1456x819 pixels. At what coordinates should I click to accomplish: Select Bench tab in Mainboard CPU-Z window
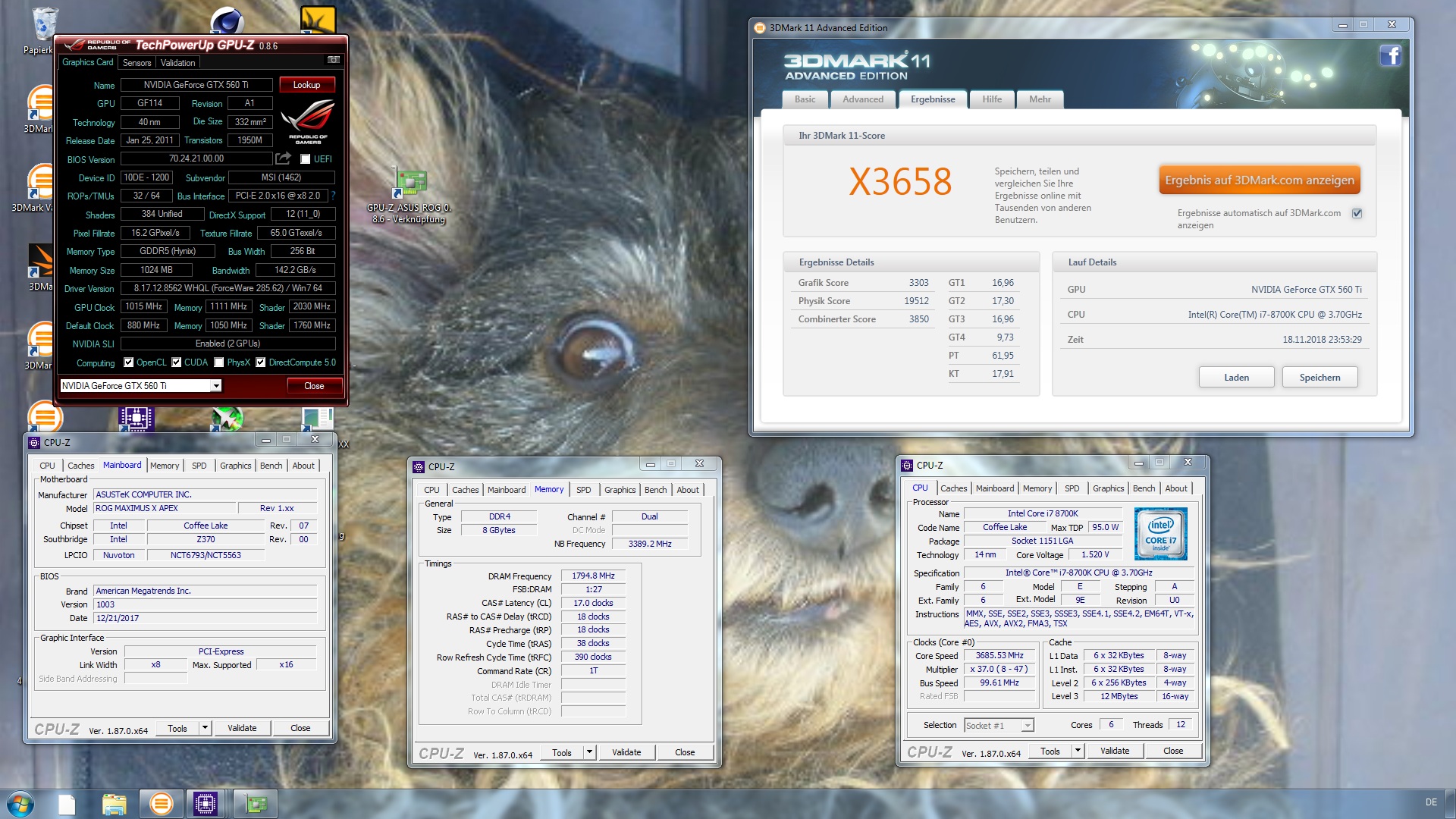pyautogui.click(x=271, y=466)
